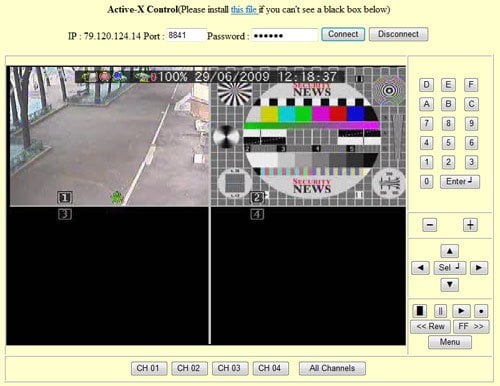Switch to channel CH 01
The image size is (500, 386).
tap(149, 368)
